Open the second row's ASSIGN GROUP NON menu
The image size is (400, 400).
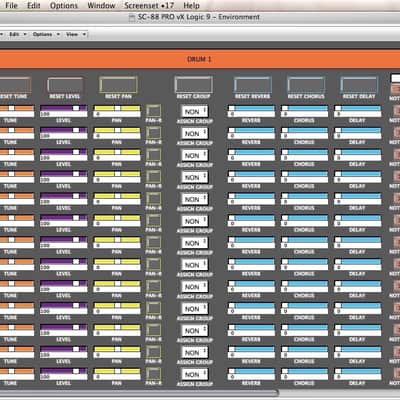[195, 133]
